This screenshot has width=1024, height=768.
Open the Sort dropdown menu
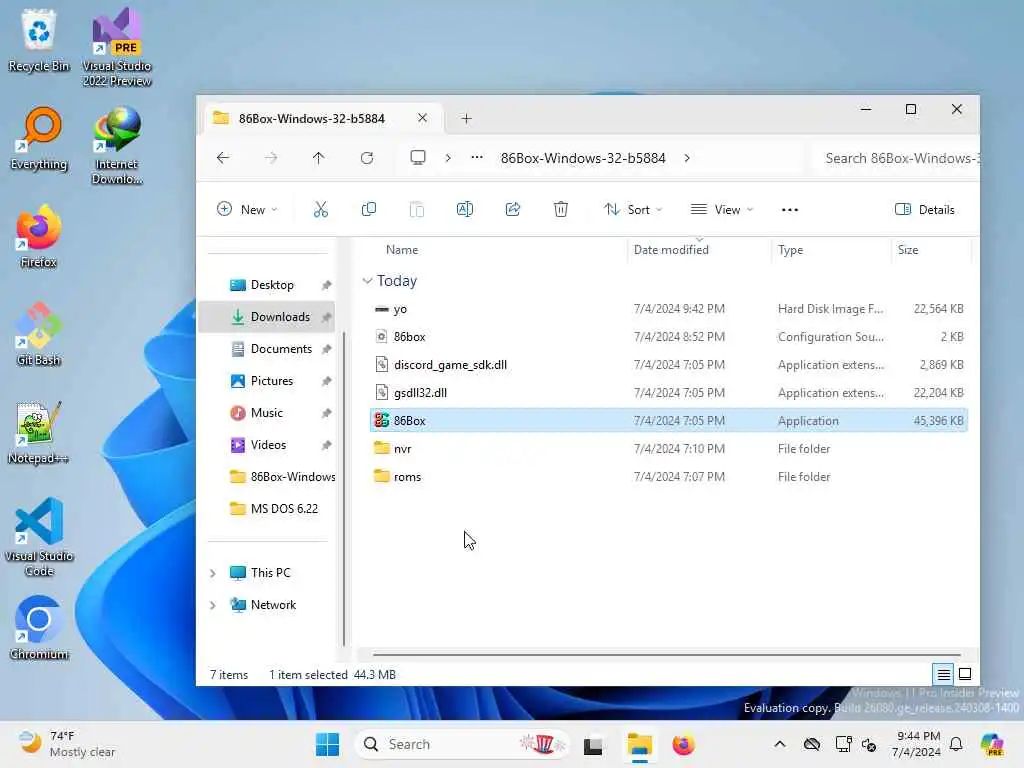(x=633, y=210)
